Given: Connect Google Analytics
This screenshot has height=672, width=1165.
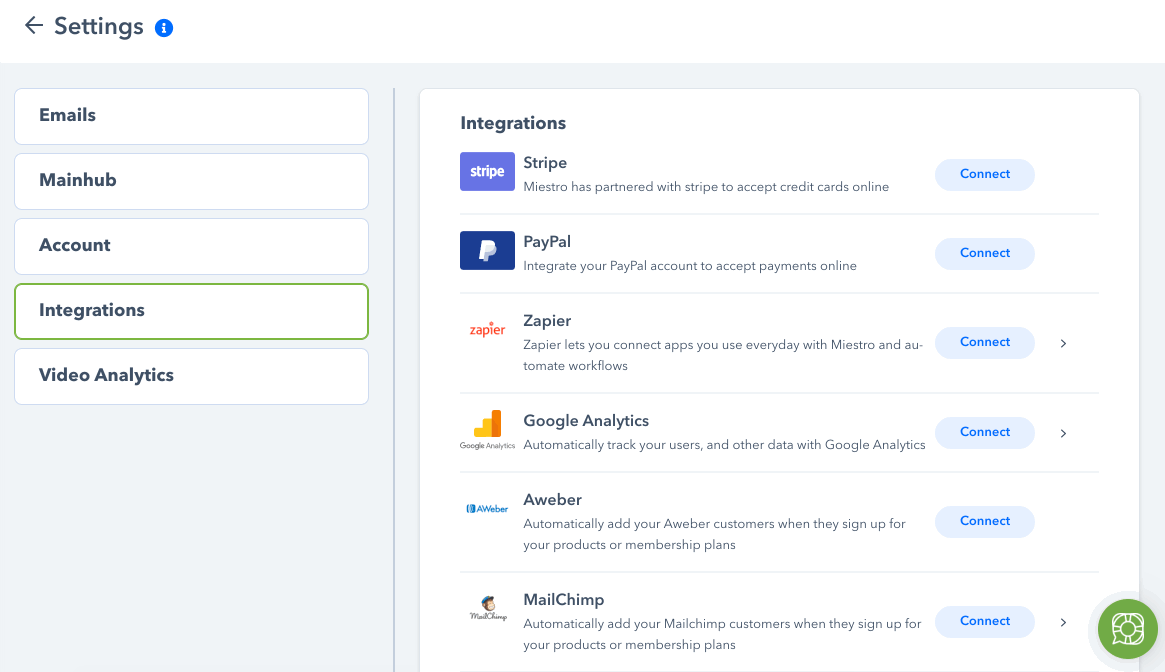Looking at the screenshot, I should [984, 433].
